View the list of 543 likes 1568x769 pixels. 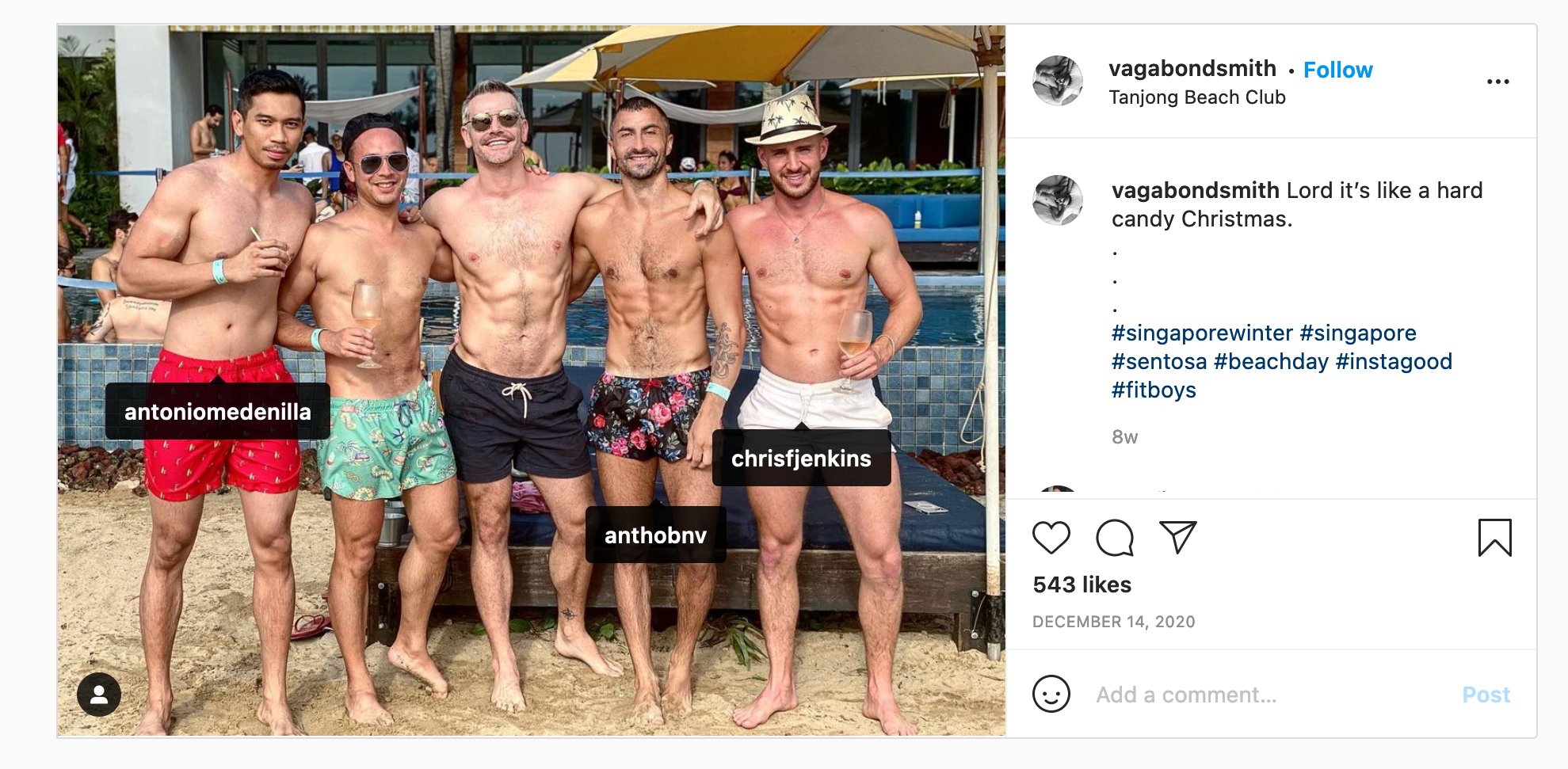click(1082, 584)
